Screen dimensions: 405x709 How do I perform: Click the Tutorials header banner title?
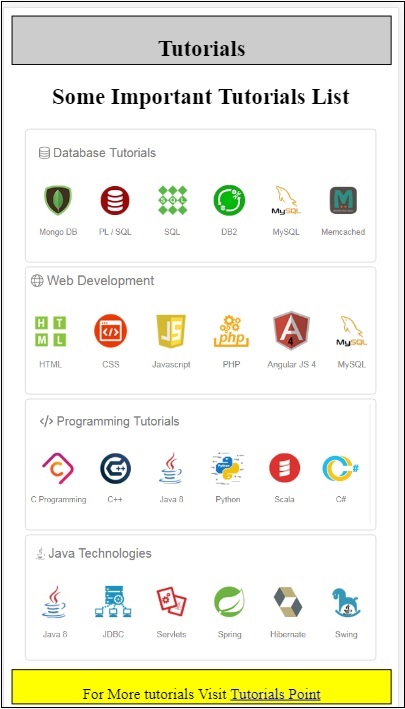(x=202, y=48)
